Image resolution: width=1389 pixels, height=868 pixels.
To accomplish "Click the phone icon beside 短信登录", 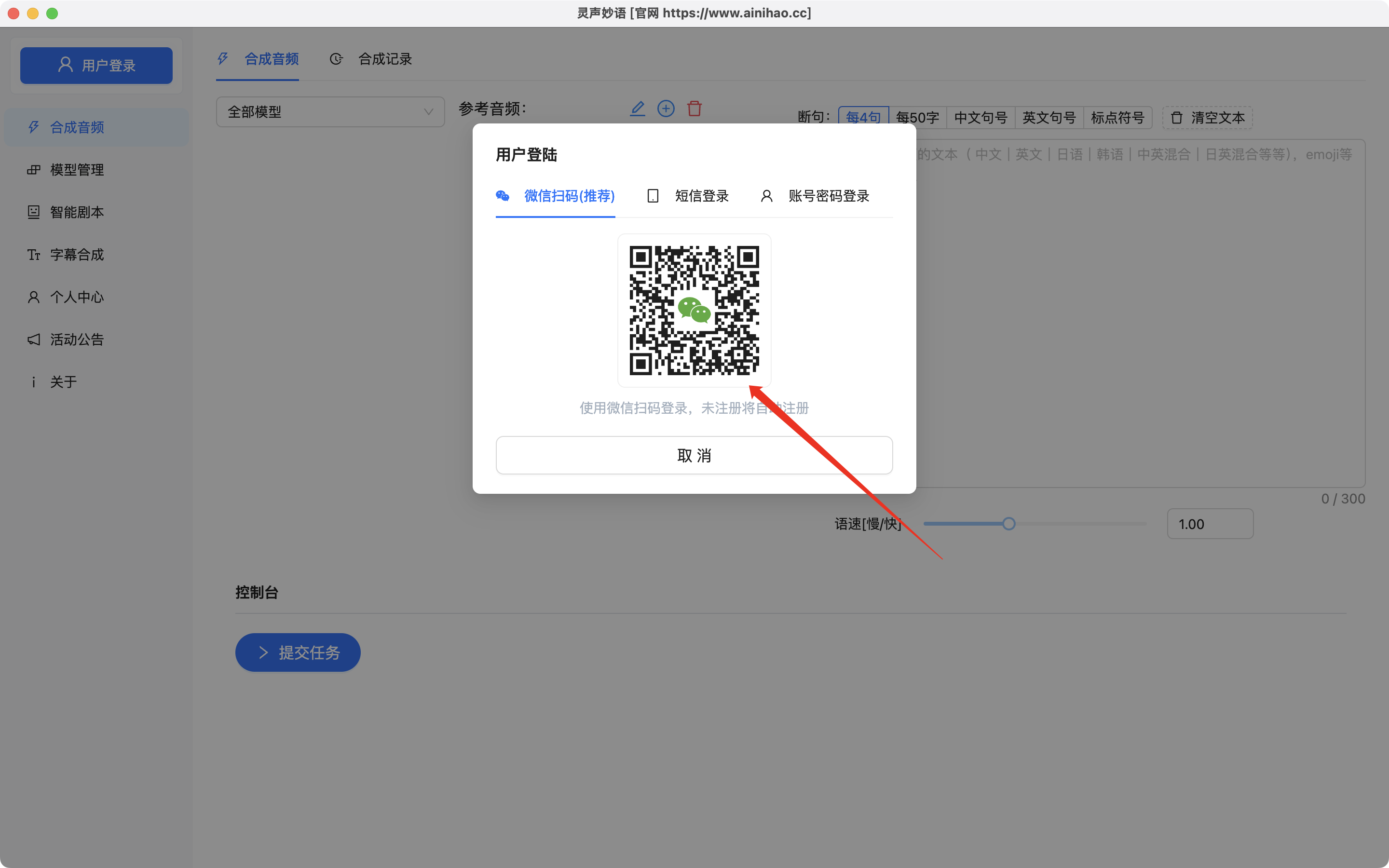I will pos(653,196).
